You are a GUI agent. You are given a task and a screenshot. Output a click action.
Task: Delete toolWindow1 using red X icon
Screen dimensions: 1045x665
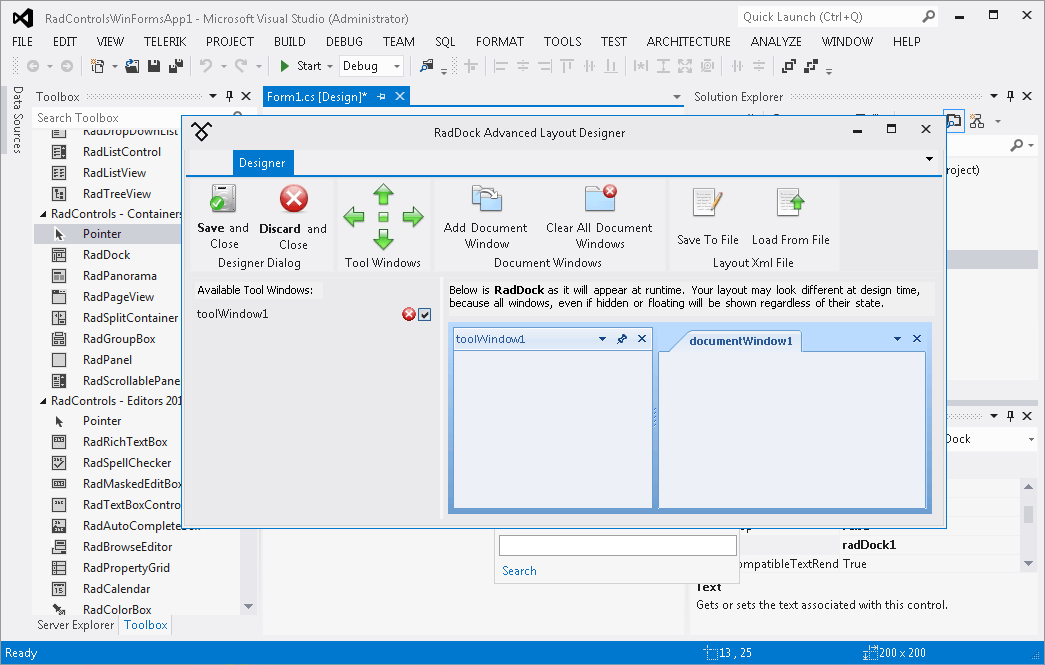point(409,315)
